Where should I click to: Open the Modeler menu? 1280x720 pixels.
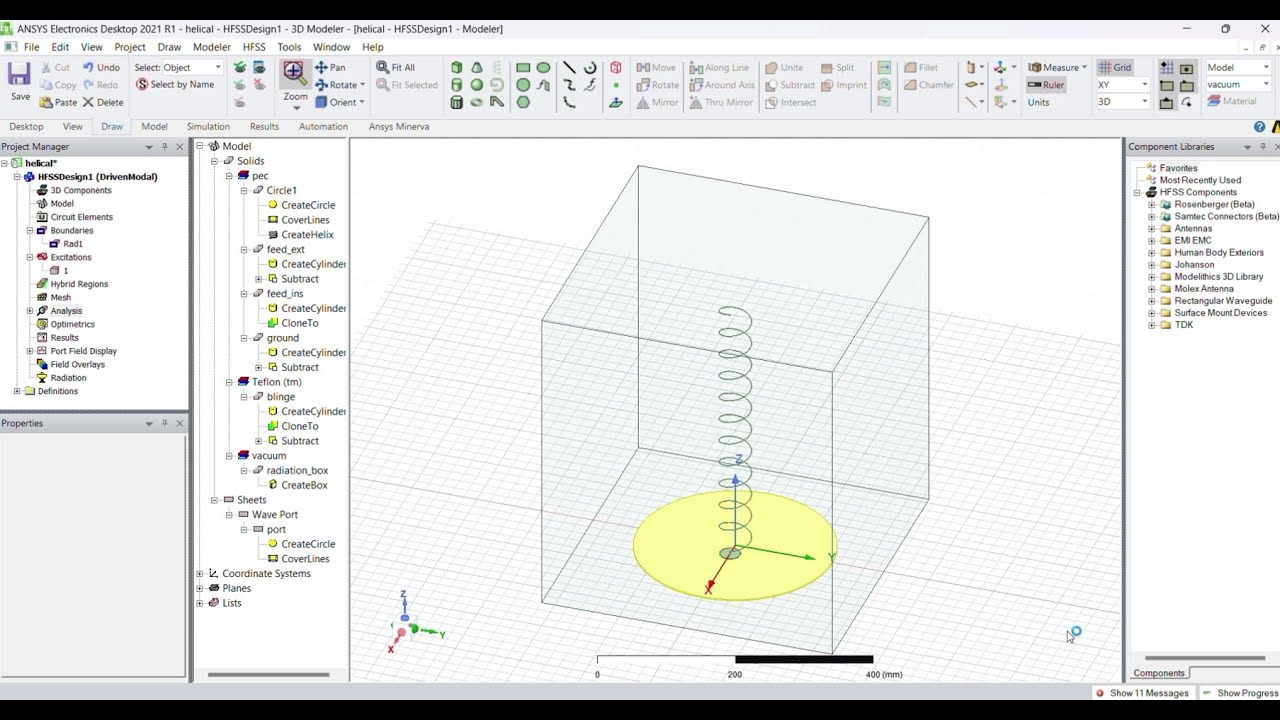point(211,47)
